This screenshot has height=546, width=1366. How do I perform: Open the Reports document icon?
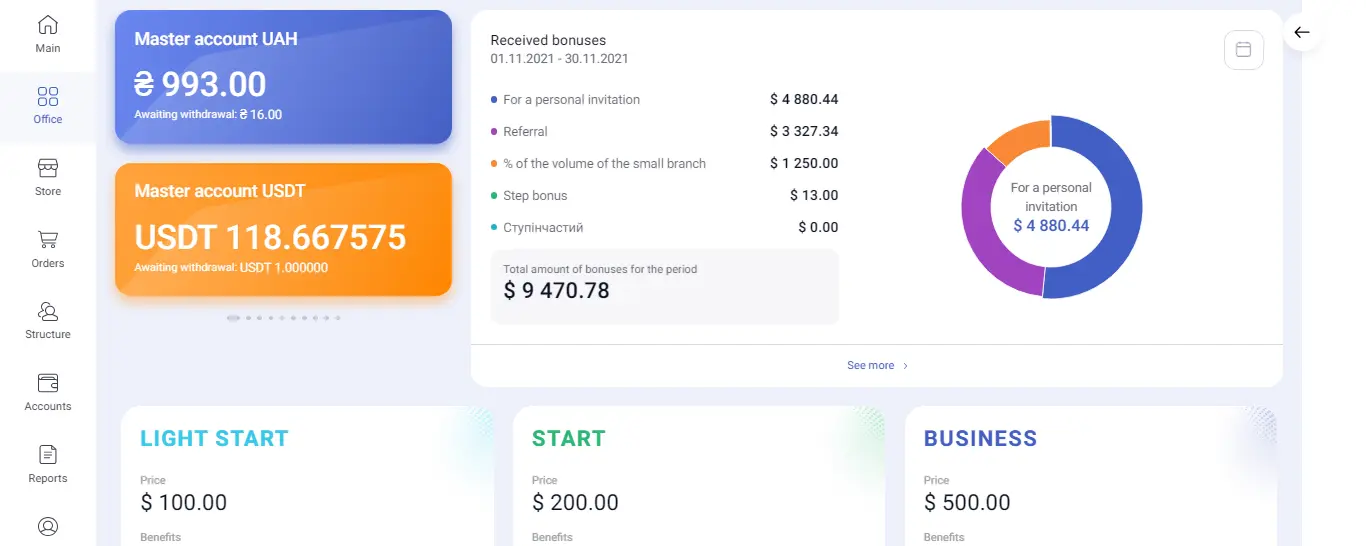point(48,455)
